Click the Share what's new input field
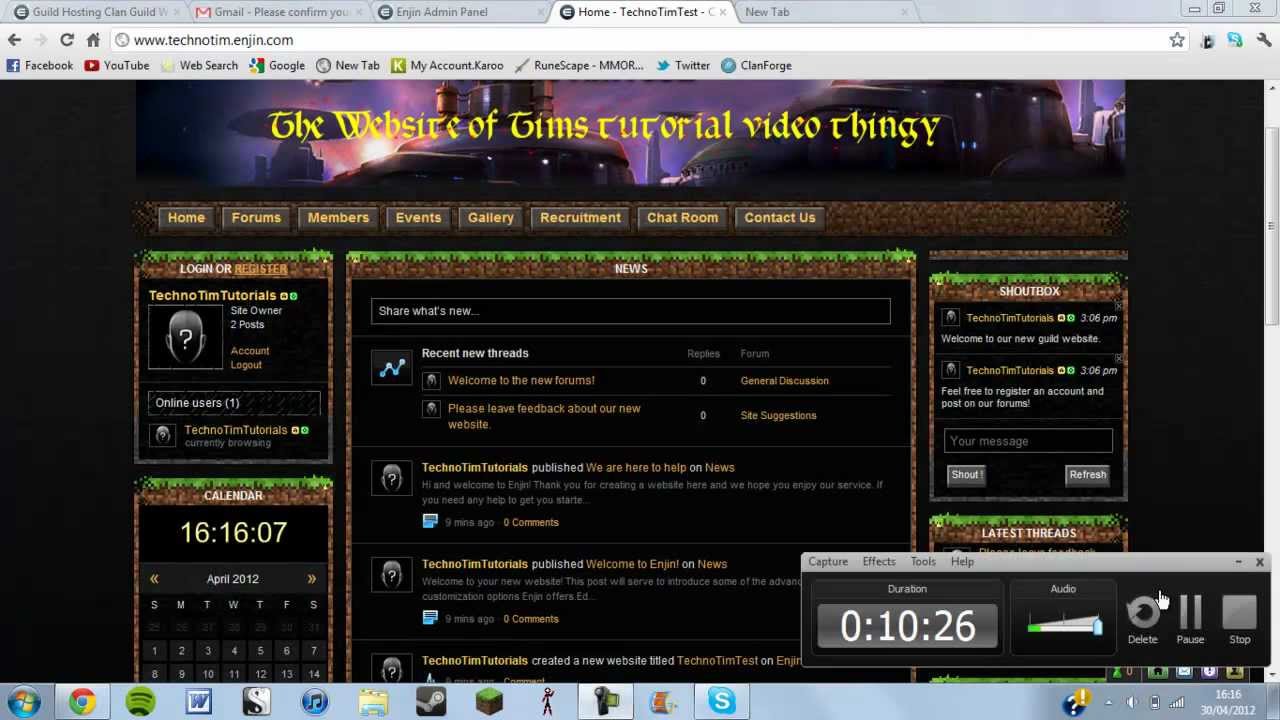1280x720 pixels. click(630, 311)
